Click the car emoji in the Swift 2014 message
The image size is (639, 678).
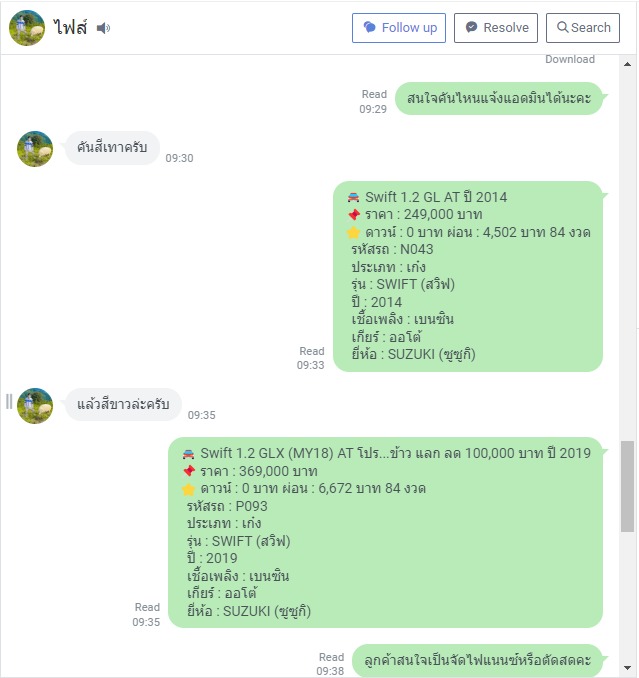click(x=353, y=197)
